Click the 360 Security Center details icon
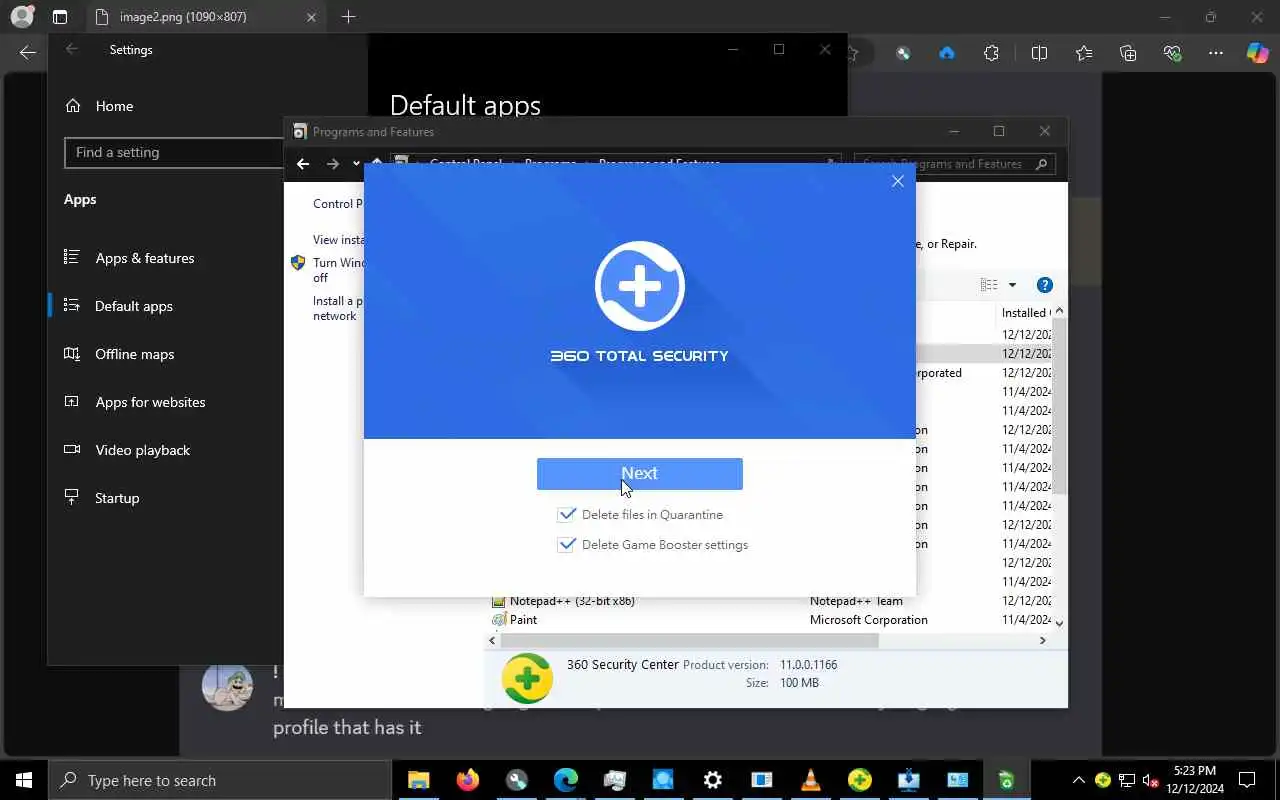The height and width of the screenshot is (800, 1280). tap(527, 679)
